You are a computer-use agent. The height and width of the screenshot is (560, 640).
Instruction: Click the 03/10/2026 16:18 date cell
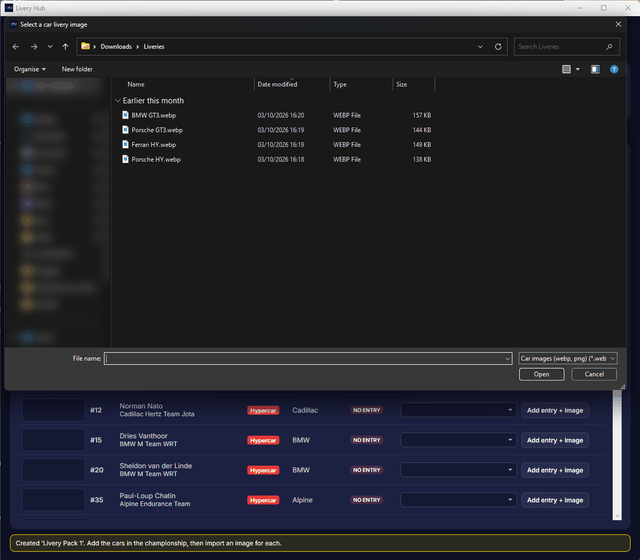click(x=281, y=160)
